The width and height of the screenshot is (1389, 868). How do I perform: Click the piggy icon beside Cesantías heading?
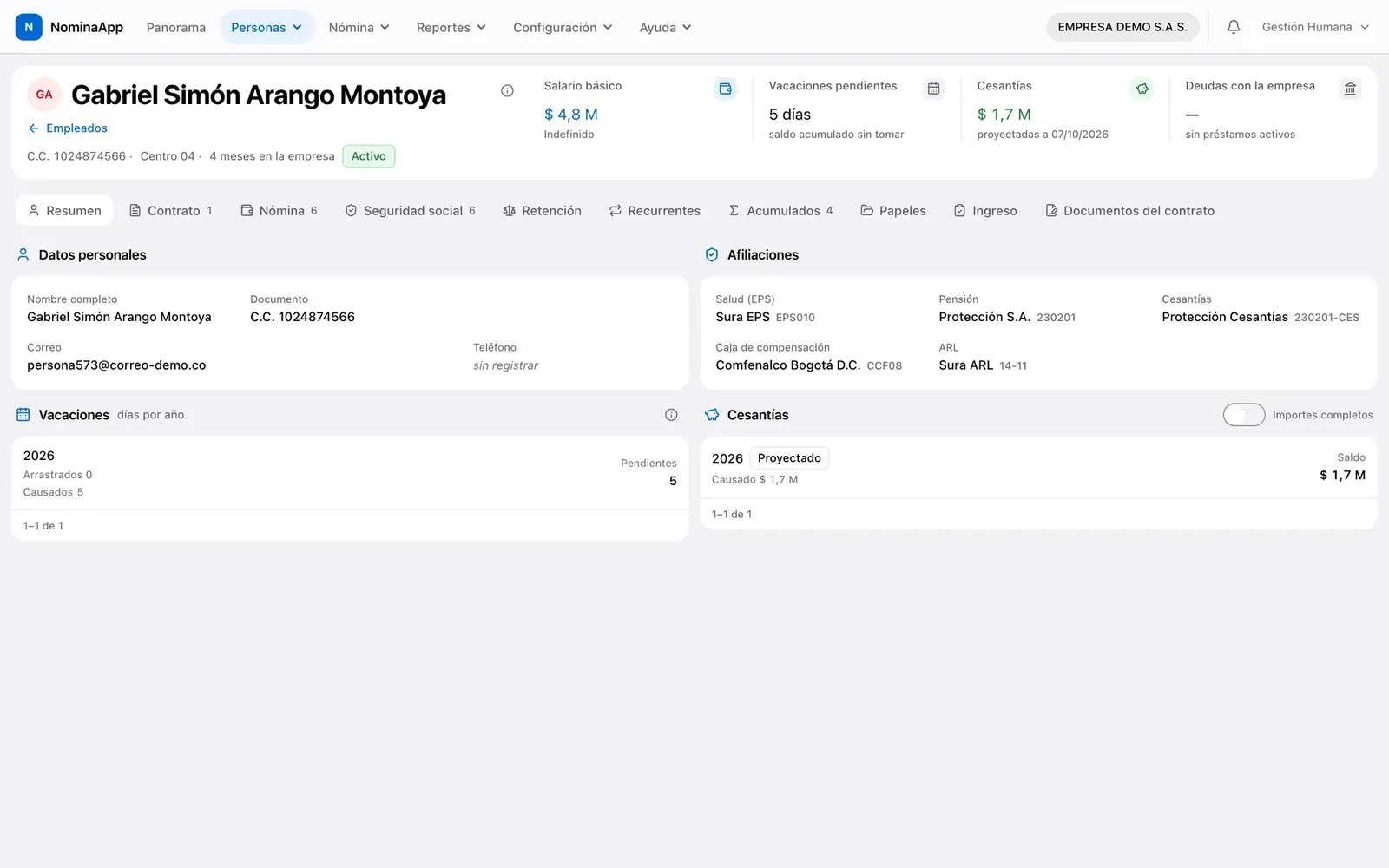point(712,415)
